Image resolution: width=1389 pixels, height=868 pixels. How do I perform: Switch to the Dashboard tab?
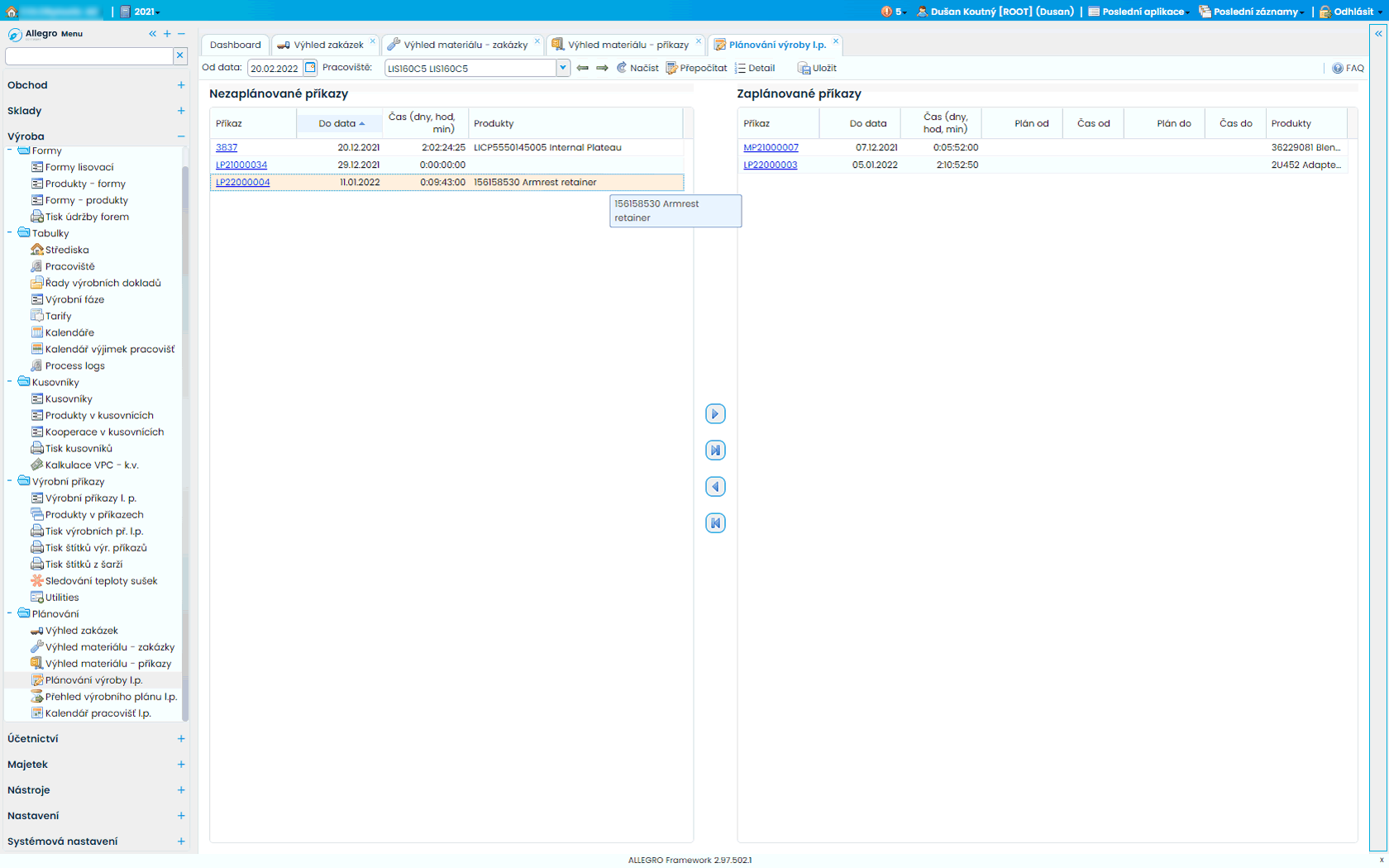[235, 45]
